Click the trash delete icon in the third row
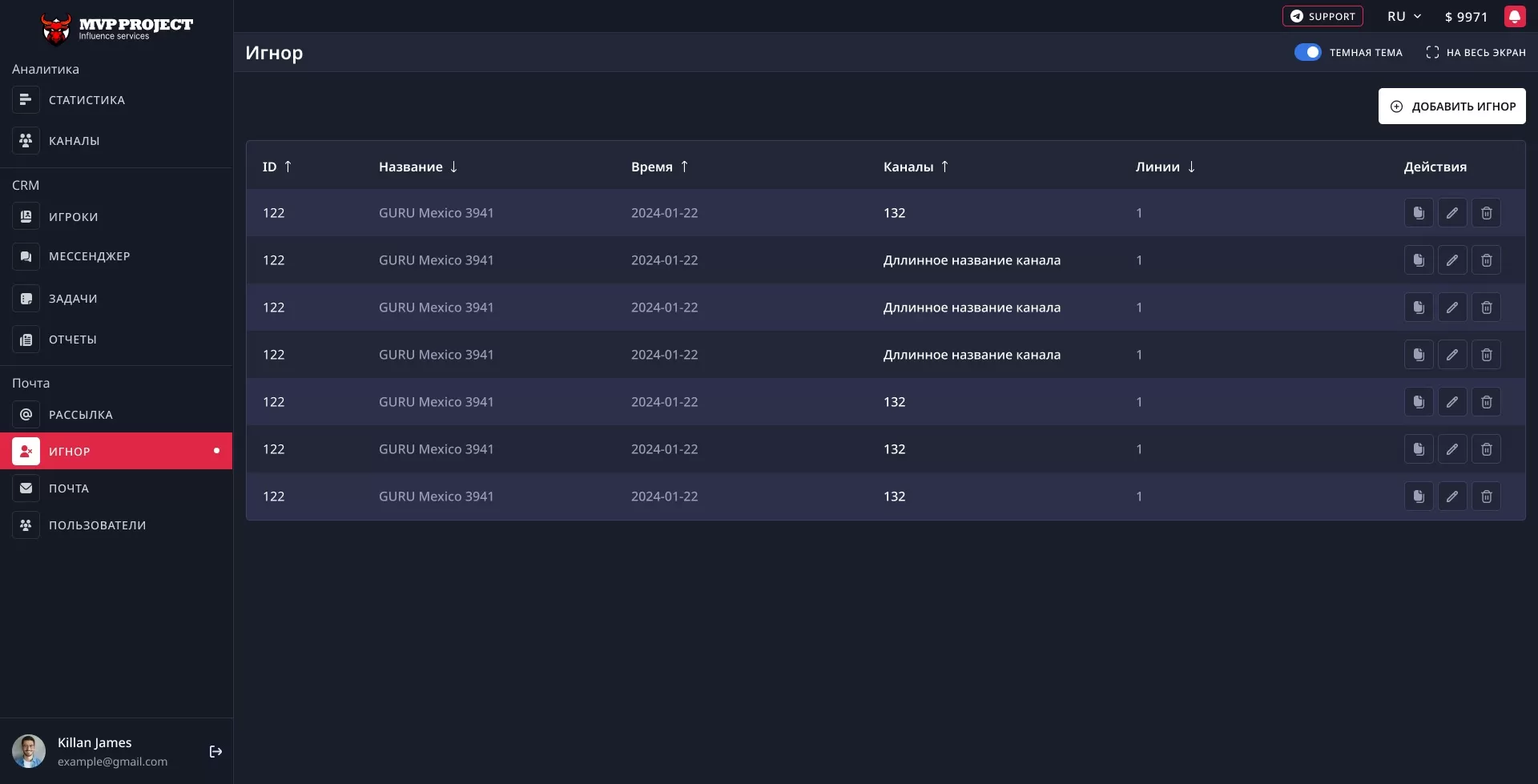Screen dimensions: 1538x784 pos(1486,308)
